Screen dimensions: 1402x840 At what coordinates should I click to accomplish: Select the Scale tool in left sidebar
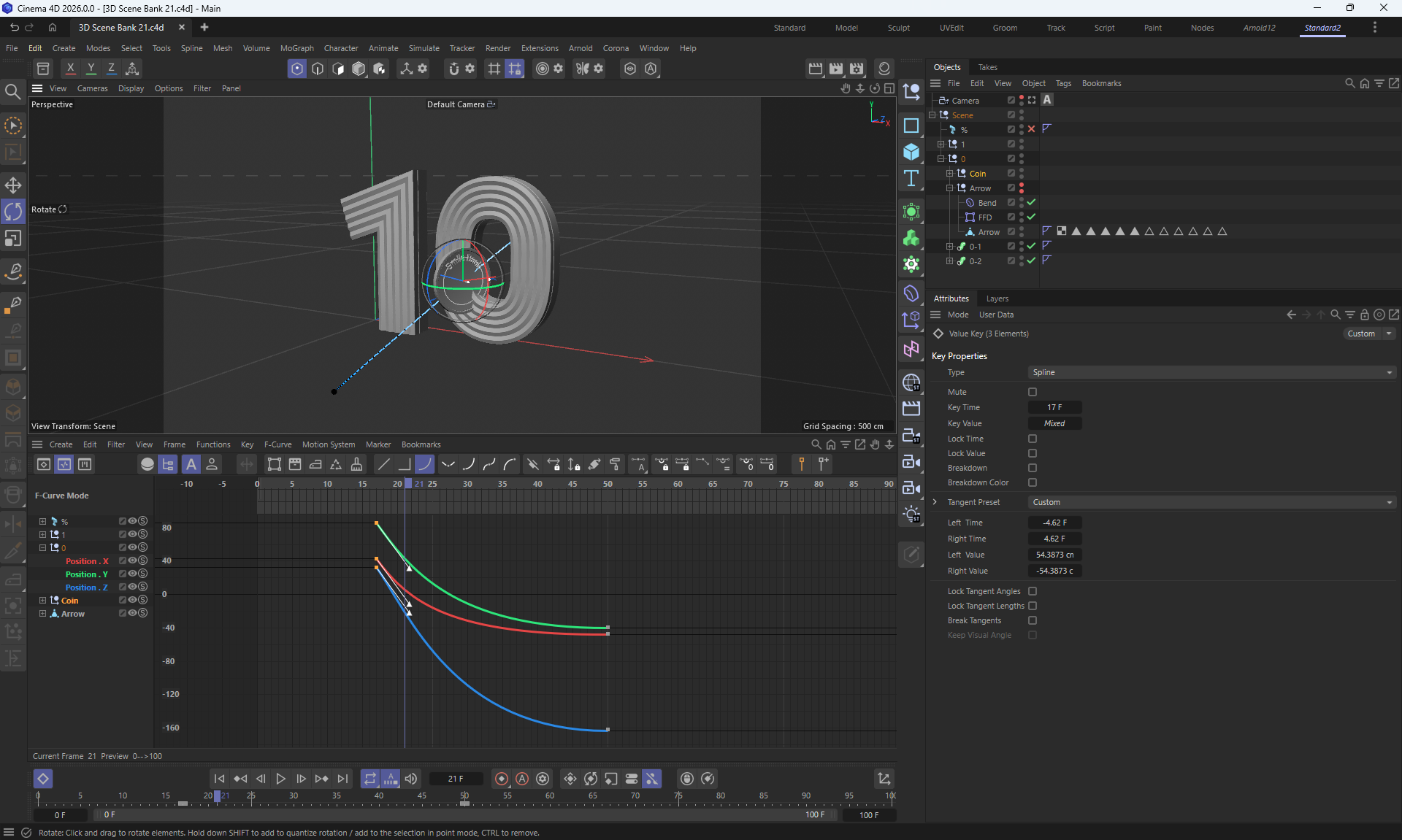pyautogui.click(x=13, y=239)
